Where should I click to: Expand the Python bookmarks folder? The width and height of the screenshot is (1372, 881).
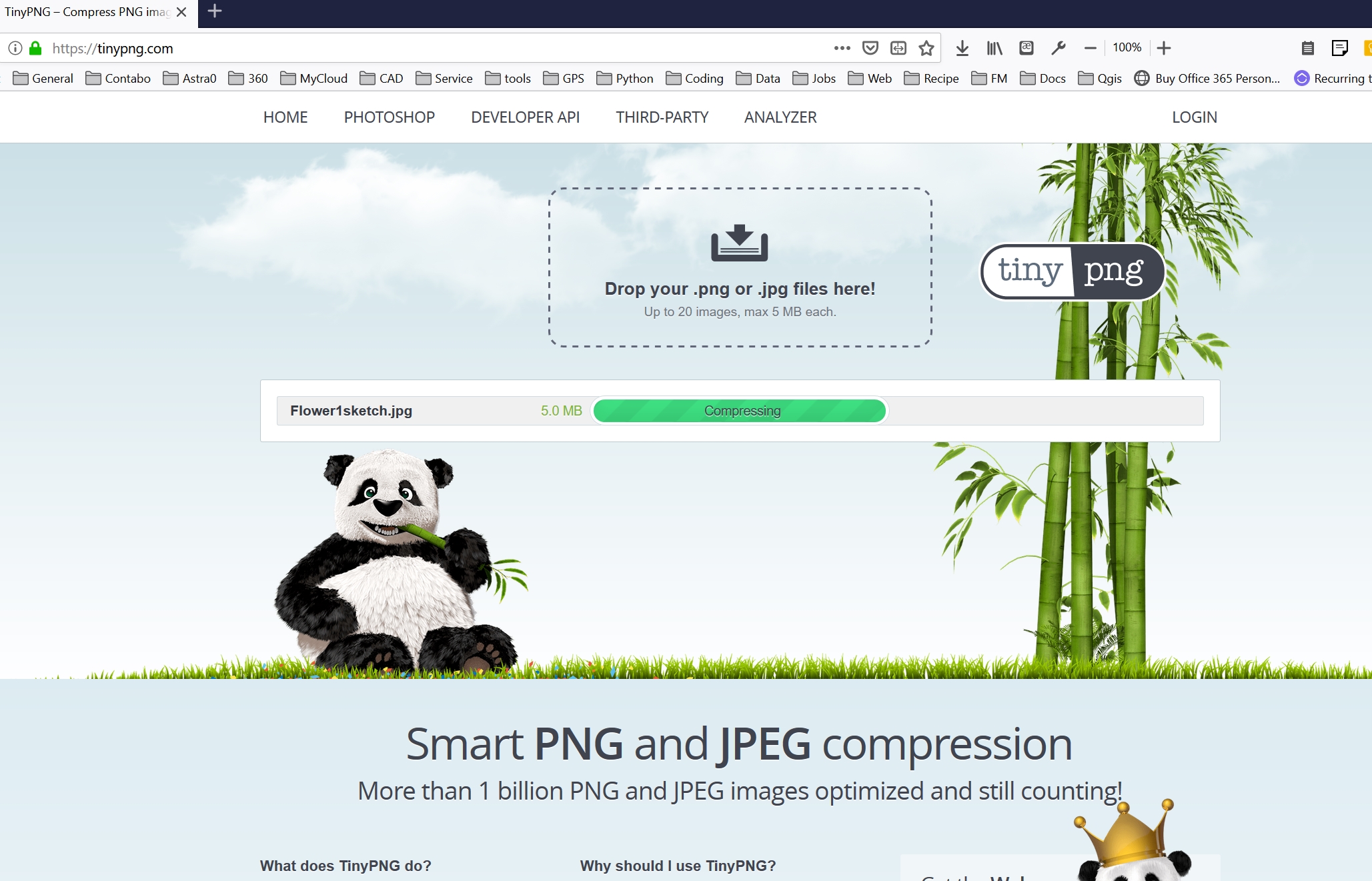click(625, 79)
